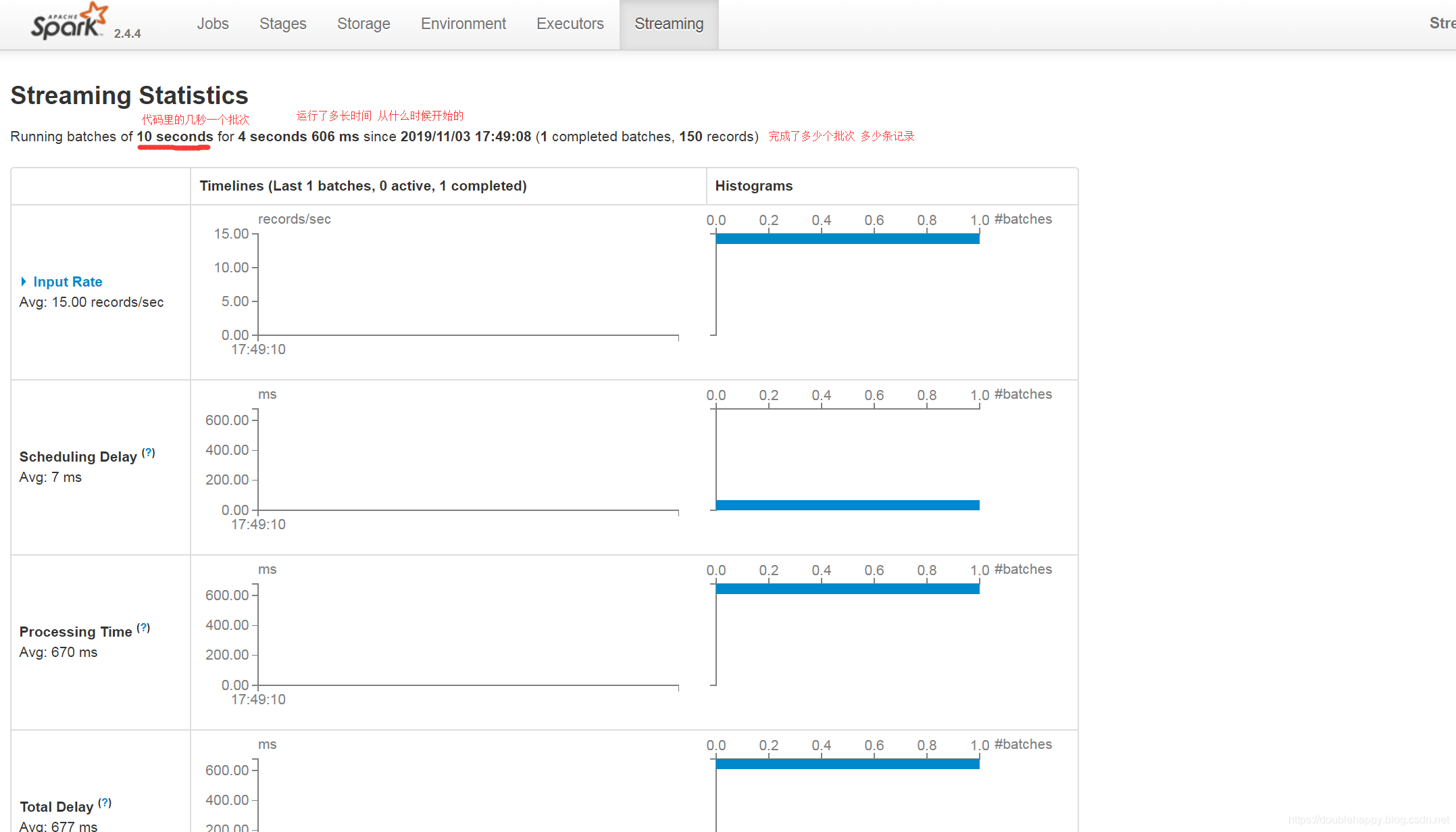Click the Spark version 2.4.4 label

click(127, 34)
